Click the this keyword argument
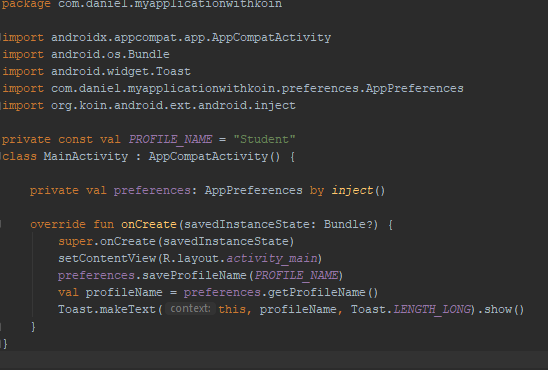The image size is (548, 370). [232, 310]
